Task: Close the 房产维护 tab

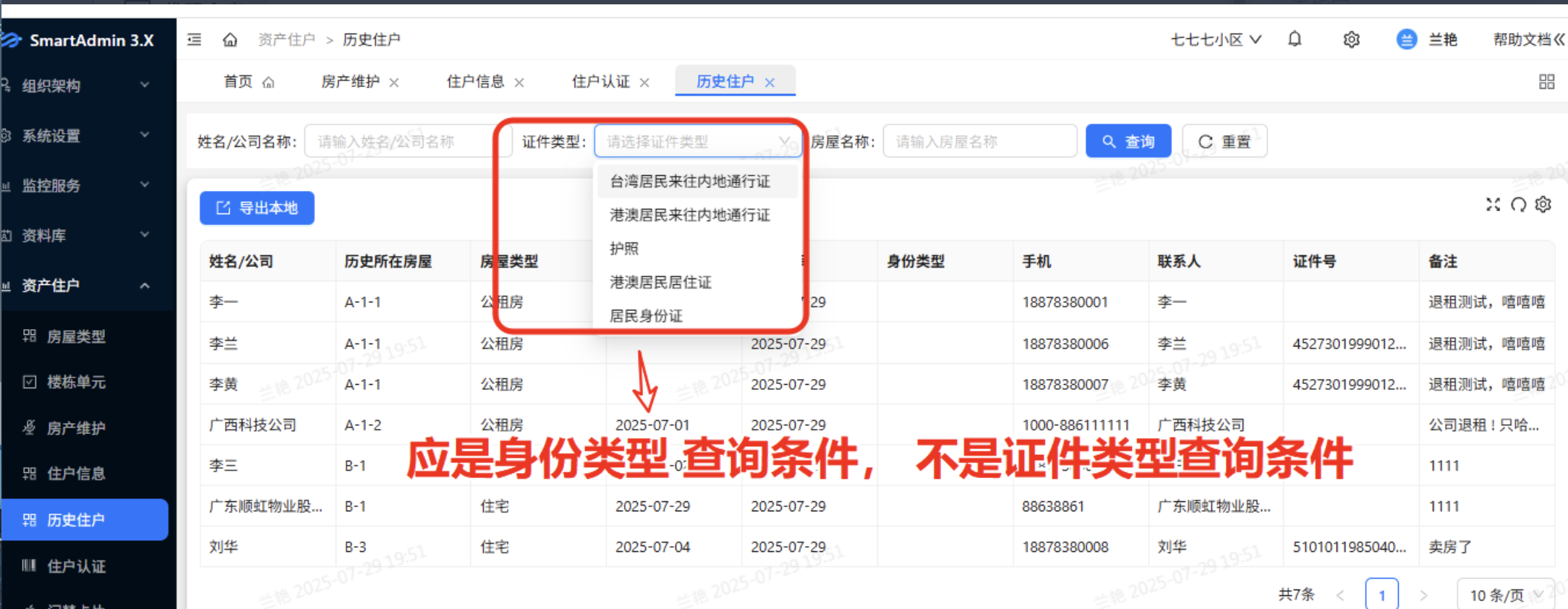Action: coord(394,82)
